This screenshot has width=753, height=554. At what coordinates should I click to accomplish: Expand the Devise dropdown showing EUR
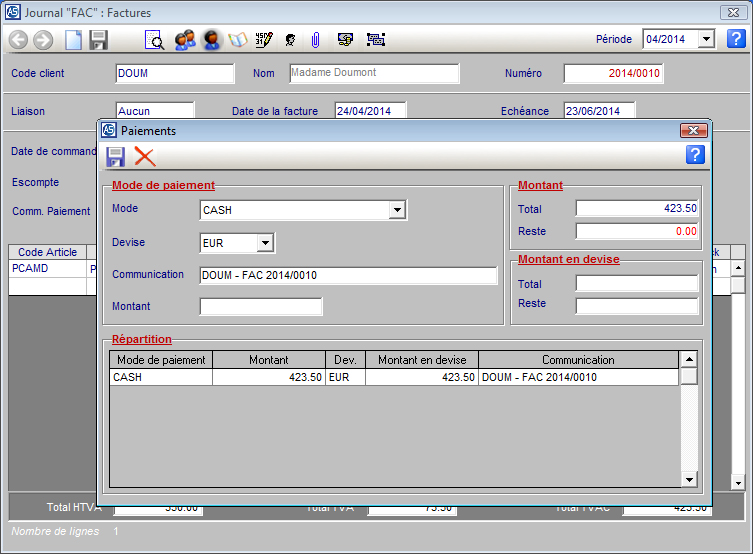tap(264, 243)
